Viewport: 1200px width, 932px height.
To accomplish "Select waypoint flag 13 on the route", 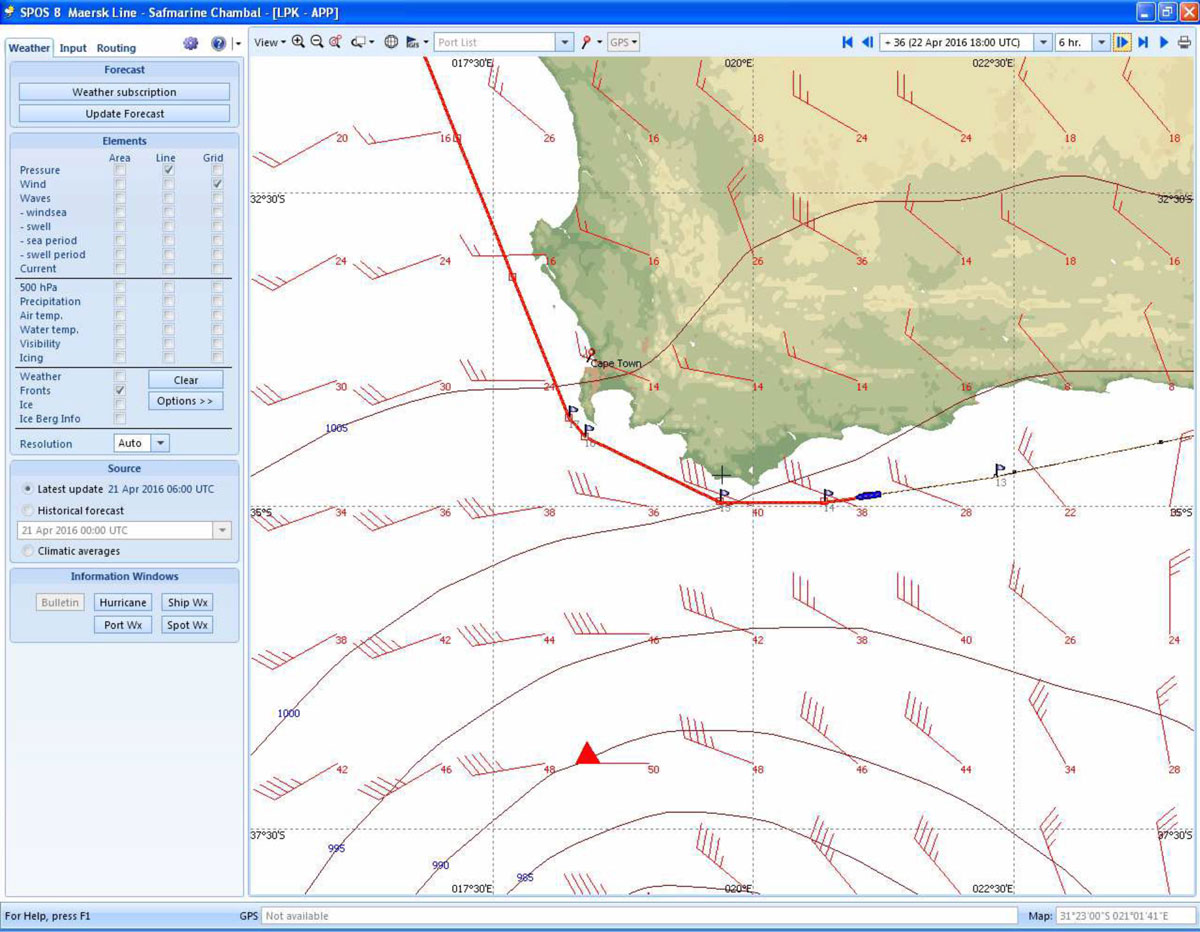I will (x=999, y=470).
